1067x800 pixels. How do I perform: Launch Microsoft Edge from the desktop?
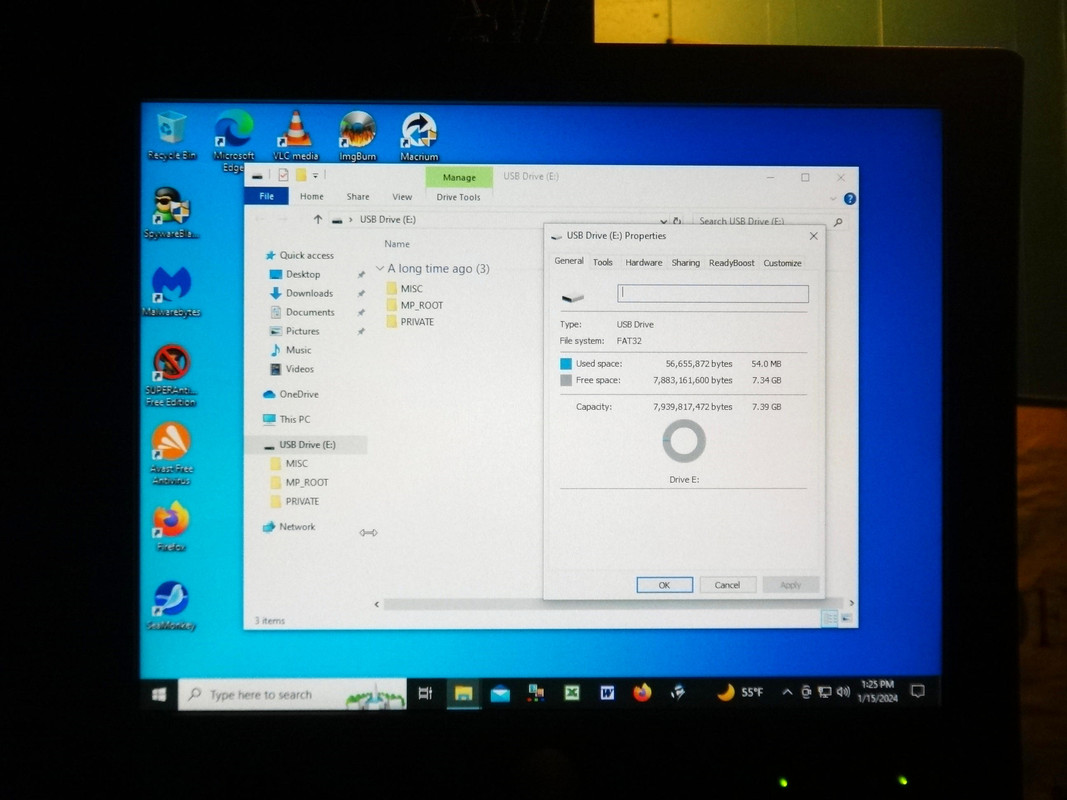233,139
